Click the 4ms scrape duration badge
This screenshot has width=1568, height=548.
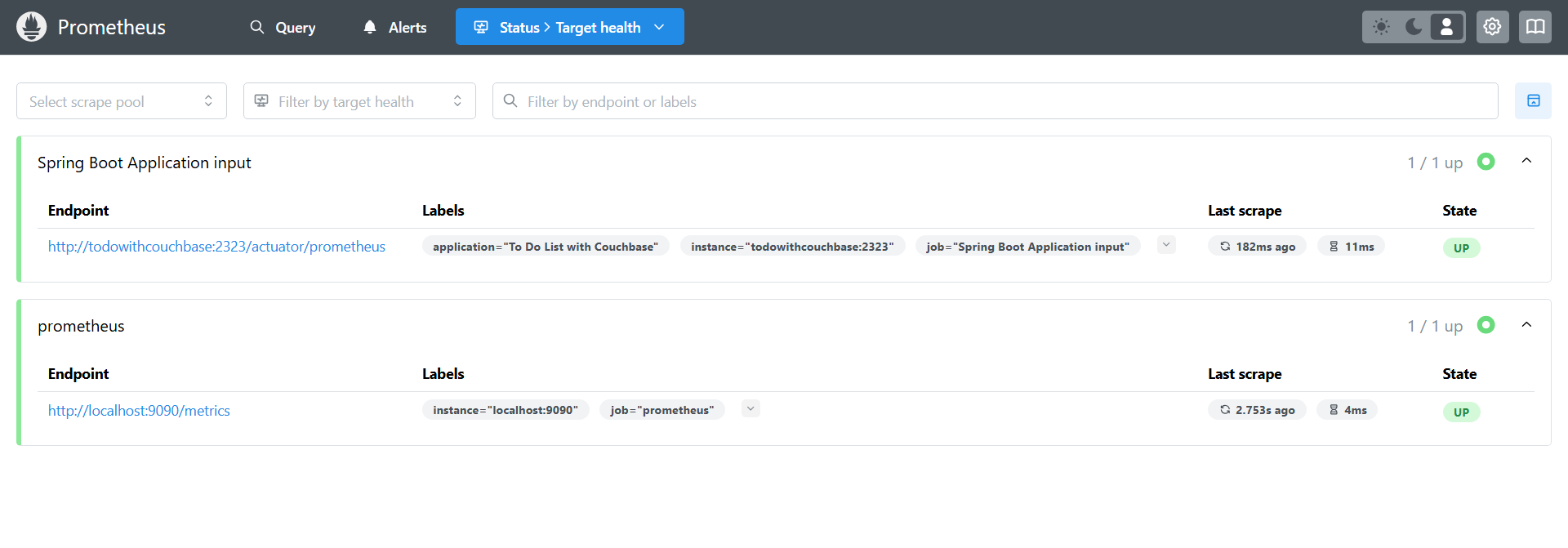(1347, 410)
